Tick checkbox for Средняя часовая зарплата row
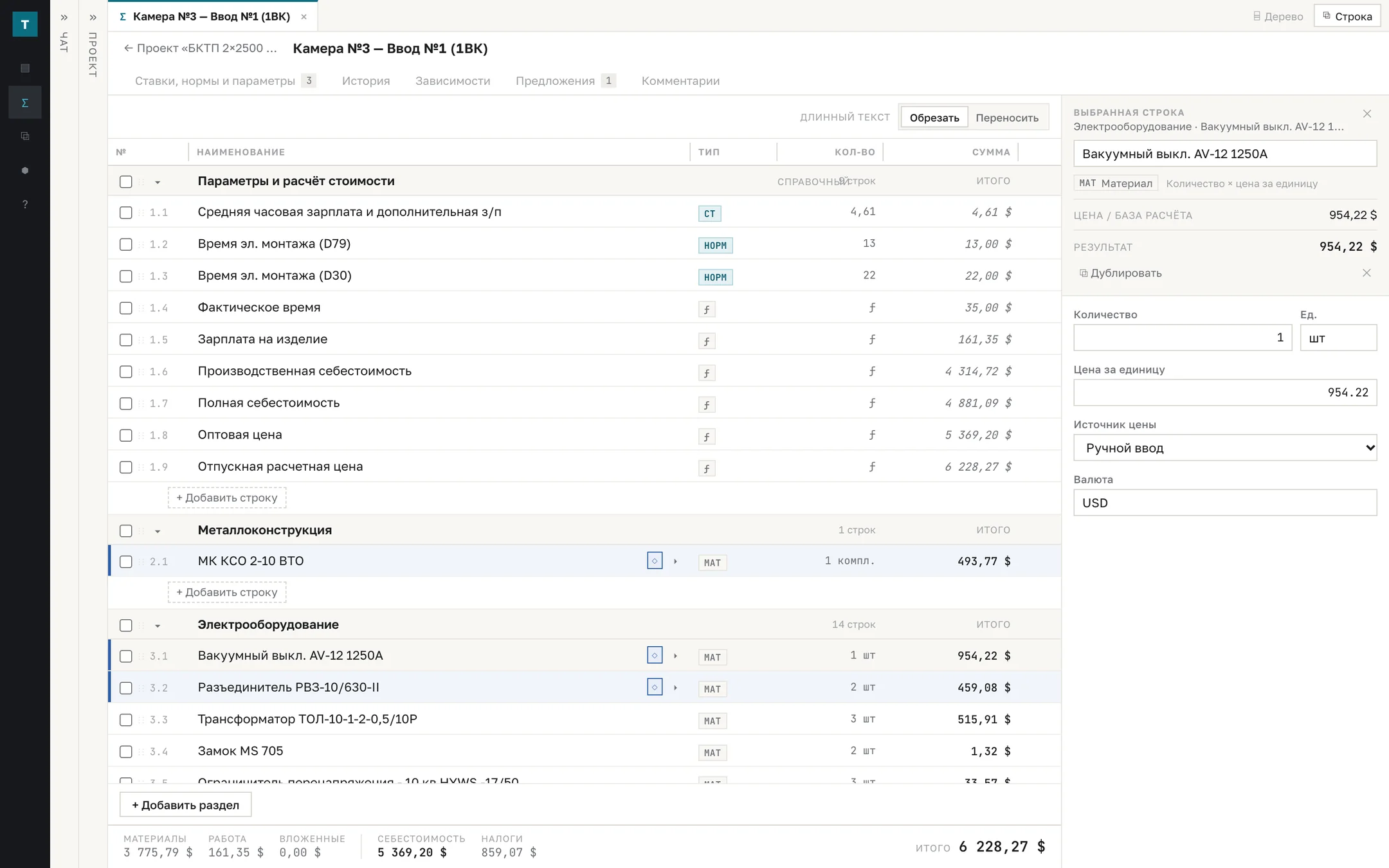Viewport: 1389px width, 868px height. [126, 213]
